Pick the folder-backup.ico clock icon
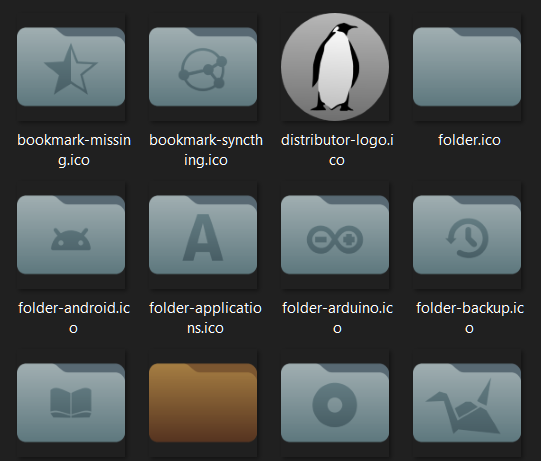Image resolution: width=541 pixels, height=461 pixels. point(467,235)
